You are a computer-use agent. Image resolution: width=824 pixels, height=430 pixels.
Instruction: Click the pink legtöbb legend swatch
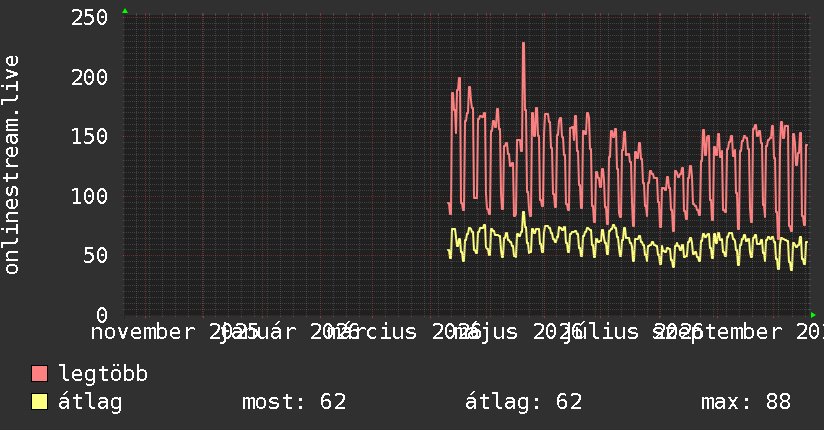[39, 373]
